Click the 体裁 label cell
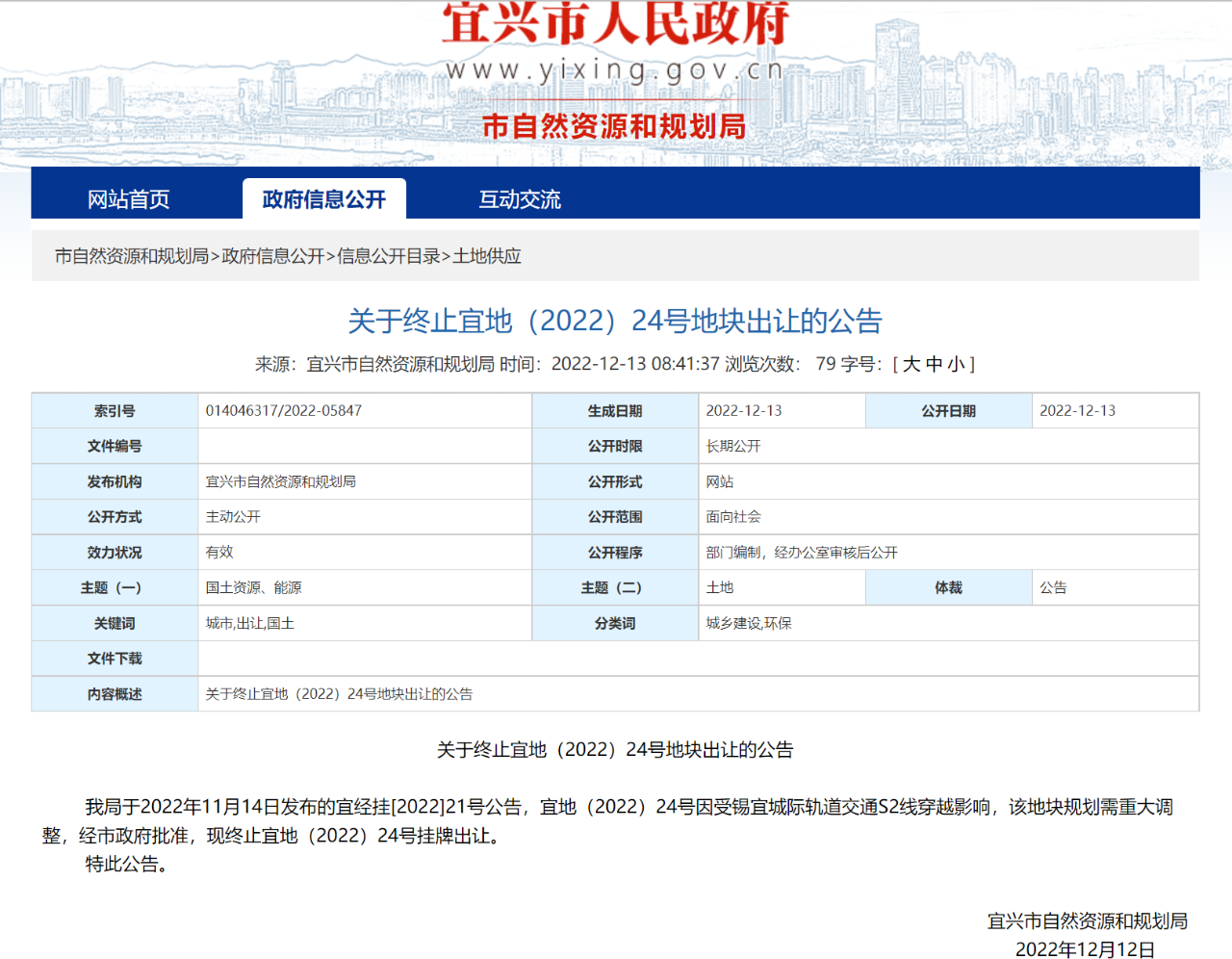Screen dimensions: 1232x959 point(949,587)
